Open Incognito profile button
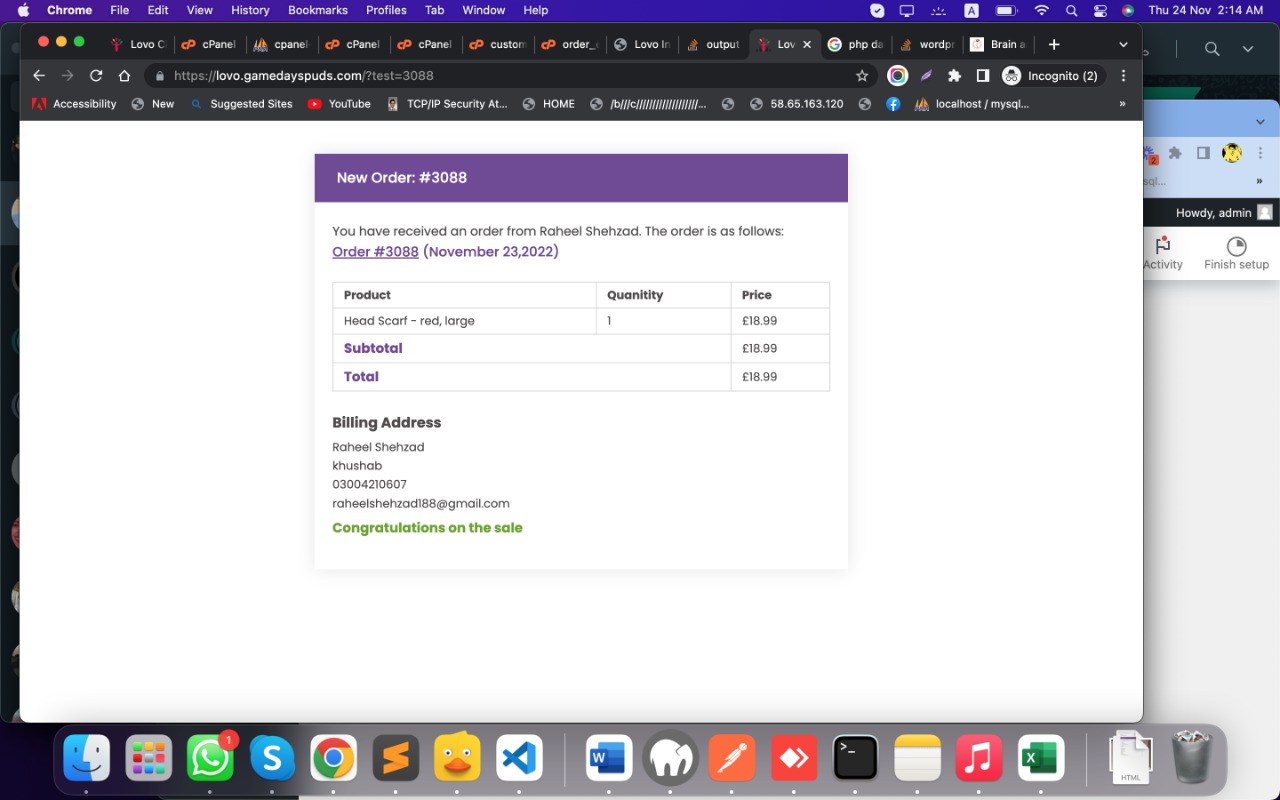Screen dimensions: 1280x800 [1050, 76]
